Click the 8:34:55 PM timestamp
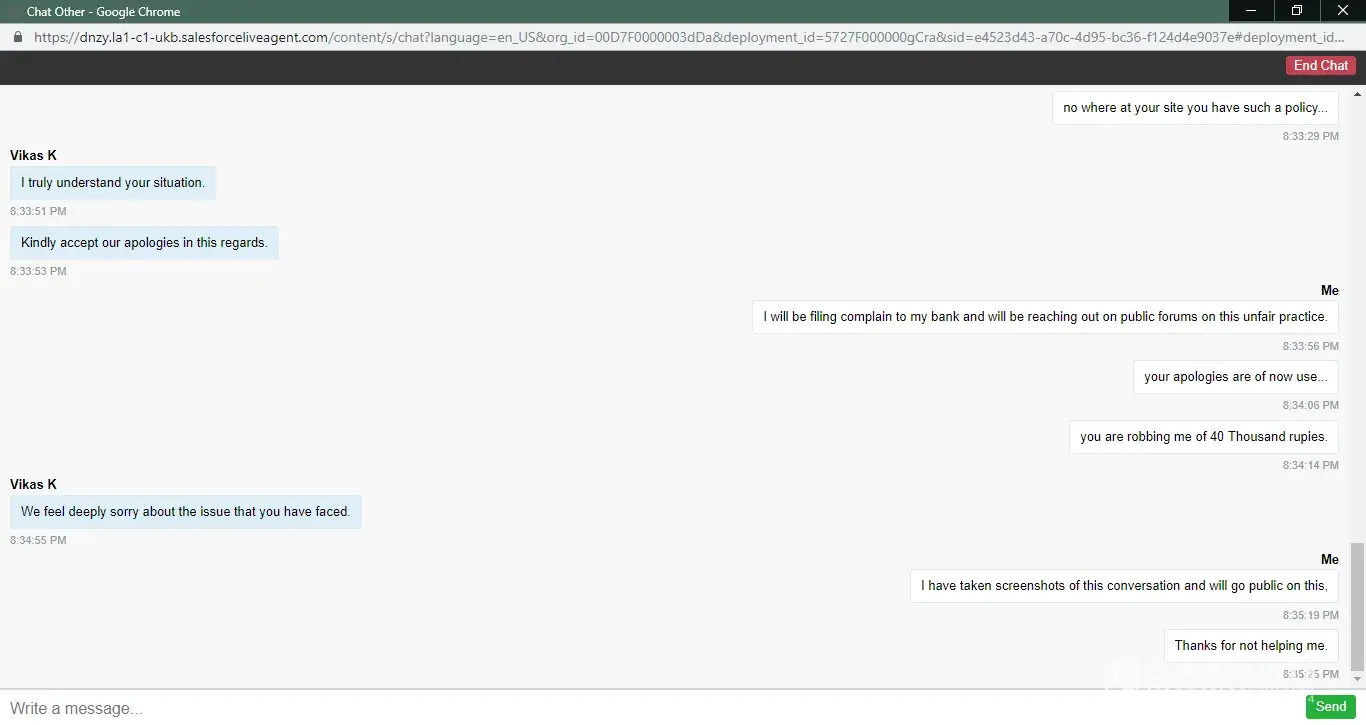Screen dimensions: 1366x725 click(x=38, y=540)
